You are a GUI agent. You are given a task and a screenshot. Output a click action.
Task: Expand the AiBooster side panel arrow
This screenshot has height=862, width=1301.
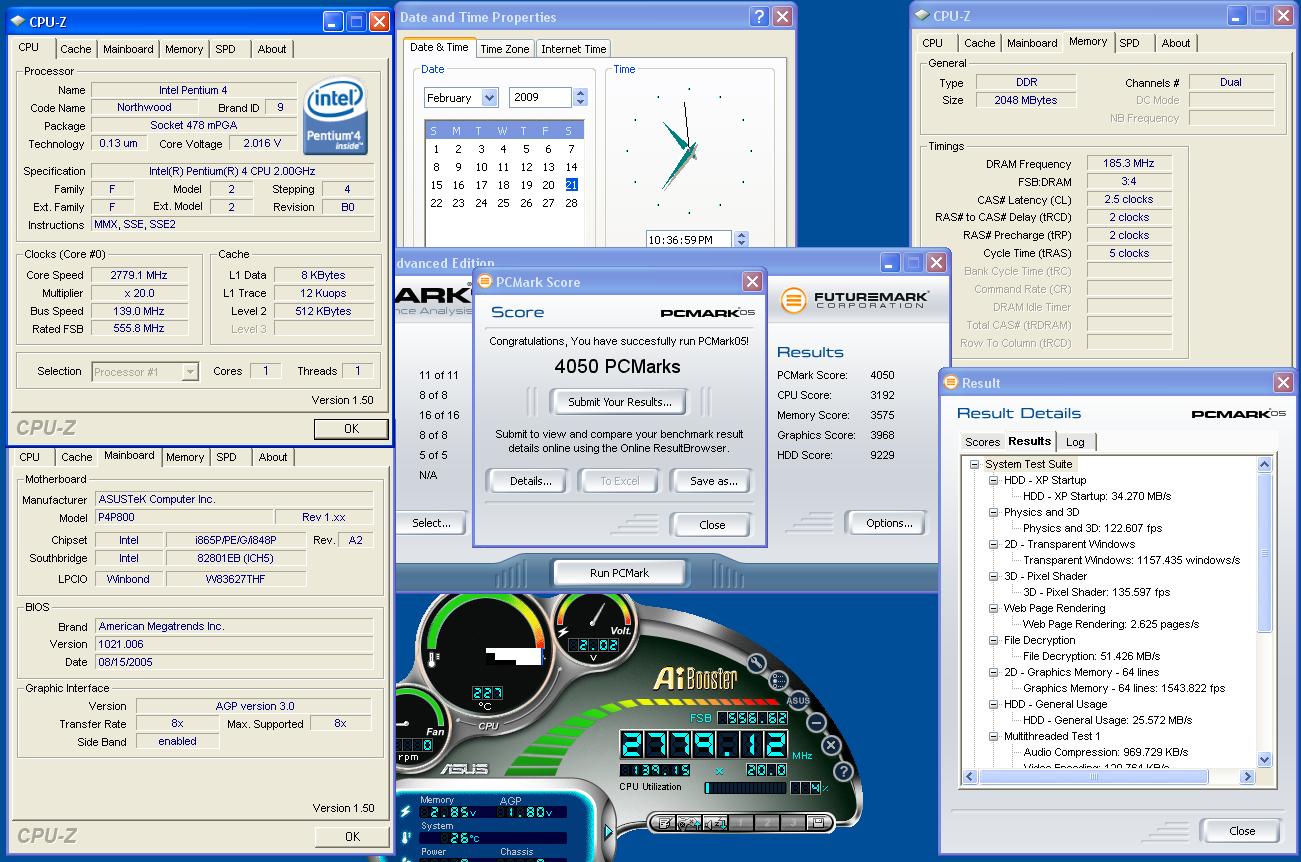(x=609, y=831)
